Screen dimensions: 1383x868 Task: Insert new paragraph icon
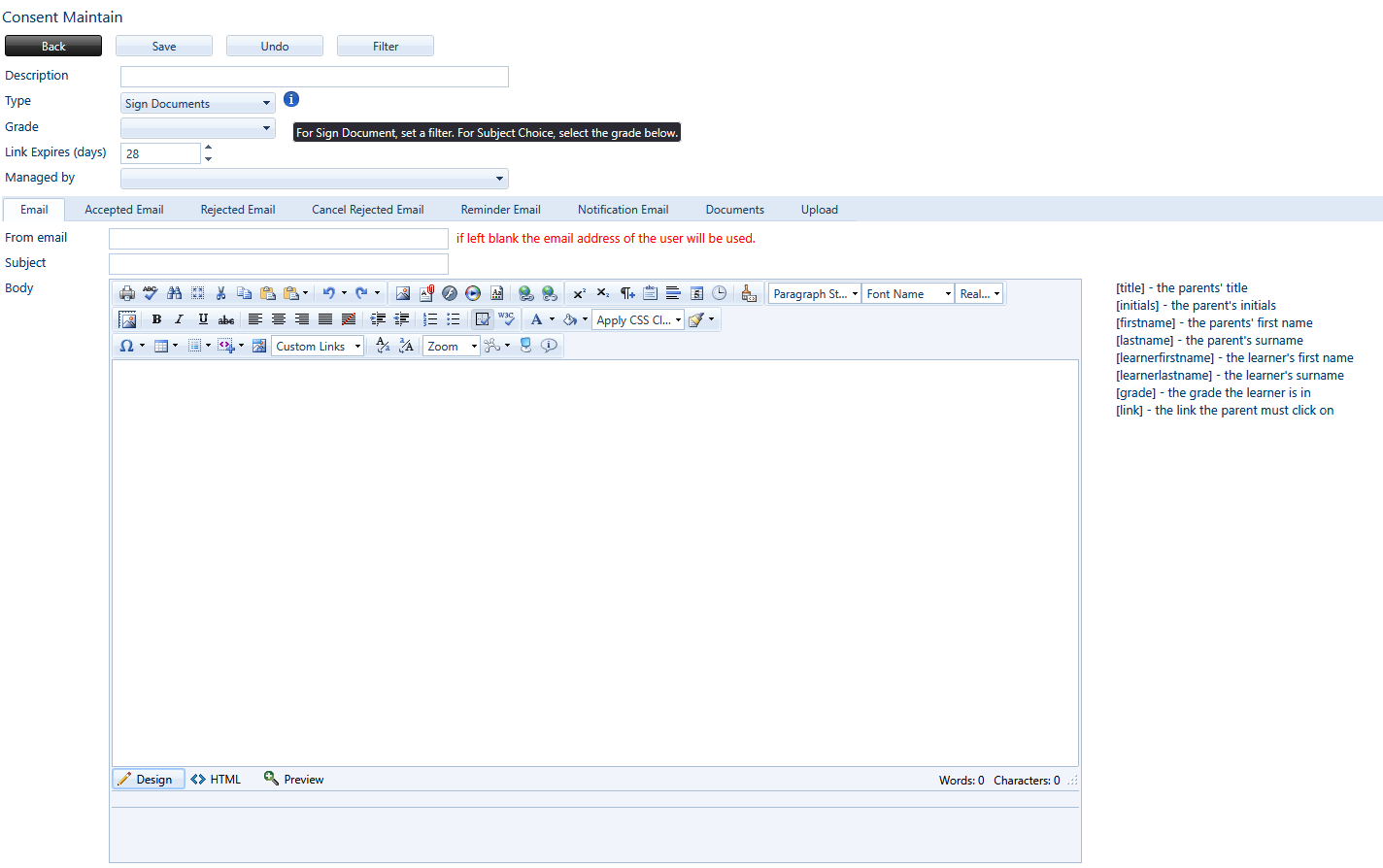pos(627,293)
